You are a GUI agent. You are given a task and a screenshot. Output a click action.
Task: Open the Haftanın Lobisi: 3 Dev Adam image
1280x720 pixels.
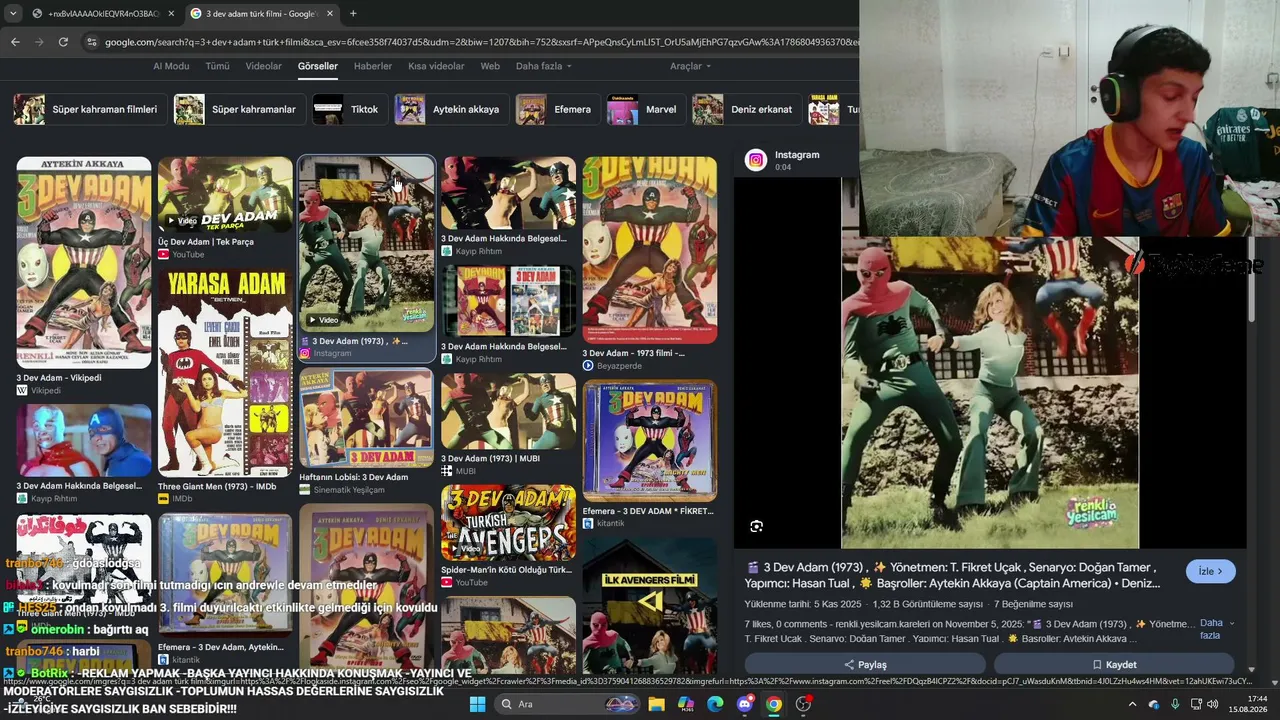[x=366, y=418]
